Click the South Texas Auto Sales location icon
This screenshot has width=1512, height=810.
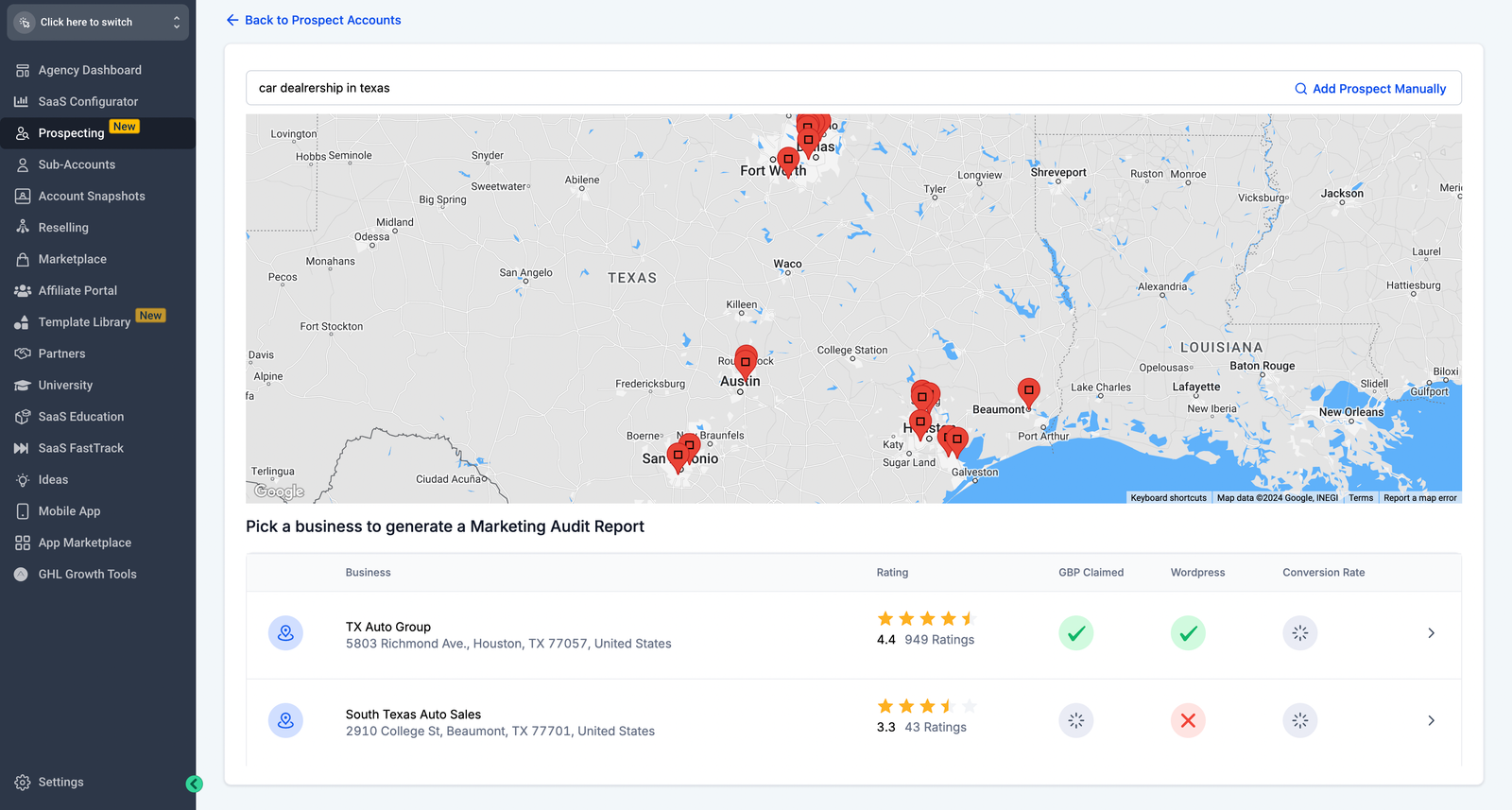pos(285,721)
